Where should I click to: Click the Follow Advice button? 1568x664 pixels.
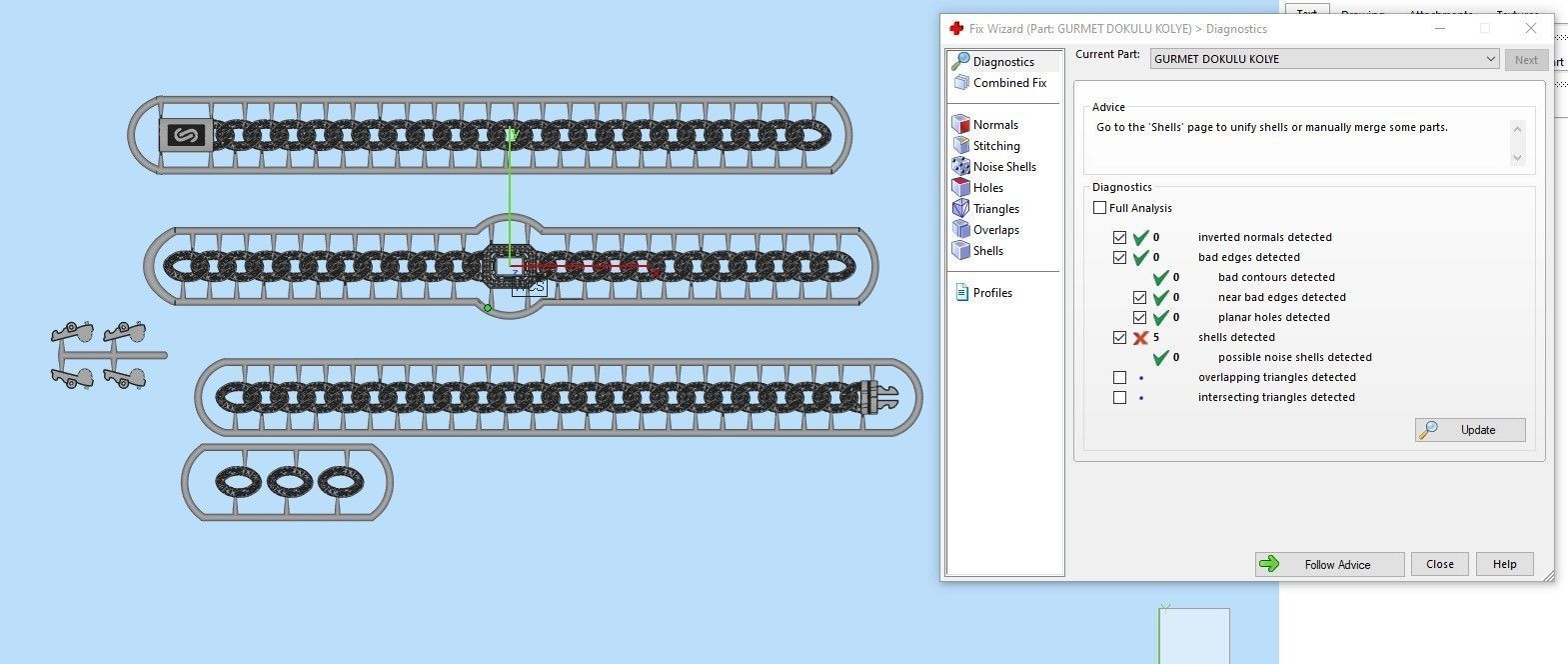(x=1329, y=565)
